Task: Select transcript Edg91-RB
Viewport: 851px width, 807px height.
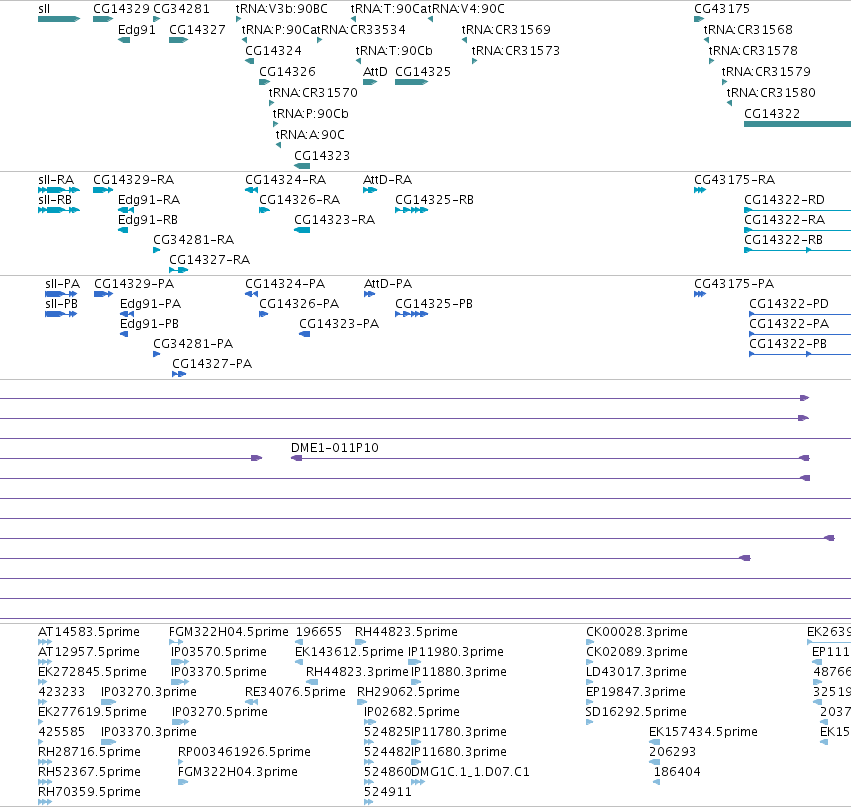Action: [123, 230]
